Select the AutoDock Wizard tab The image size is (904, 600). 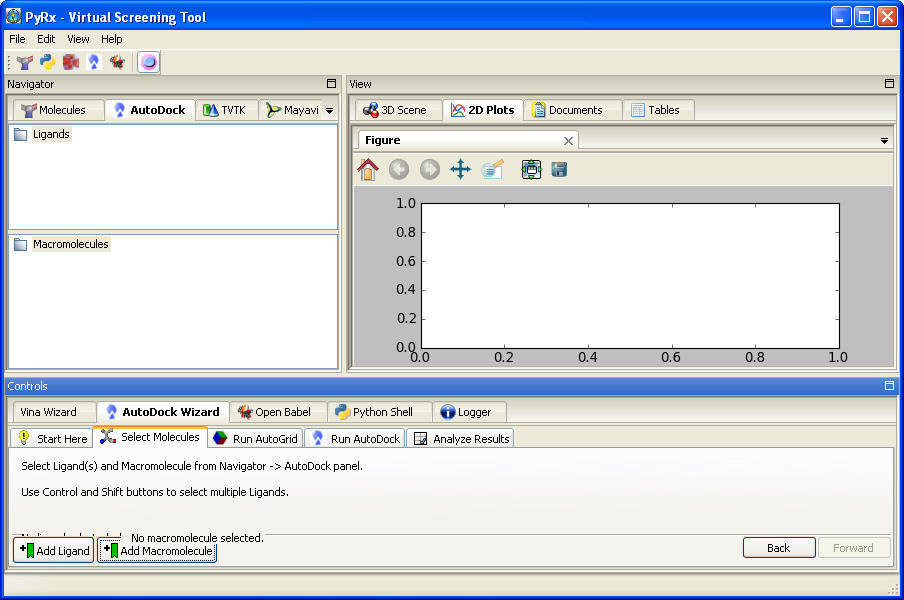(163, 412)
